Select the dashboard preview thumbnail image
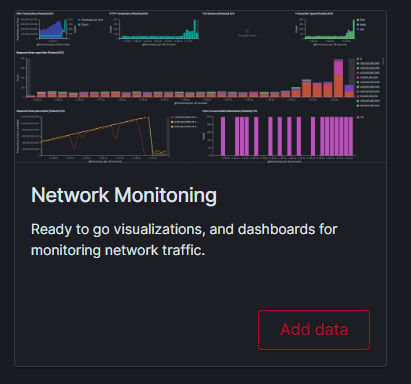 200,86
